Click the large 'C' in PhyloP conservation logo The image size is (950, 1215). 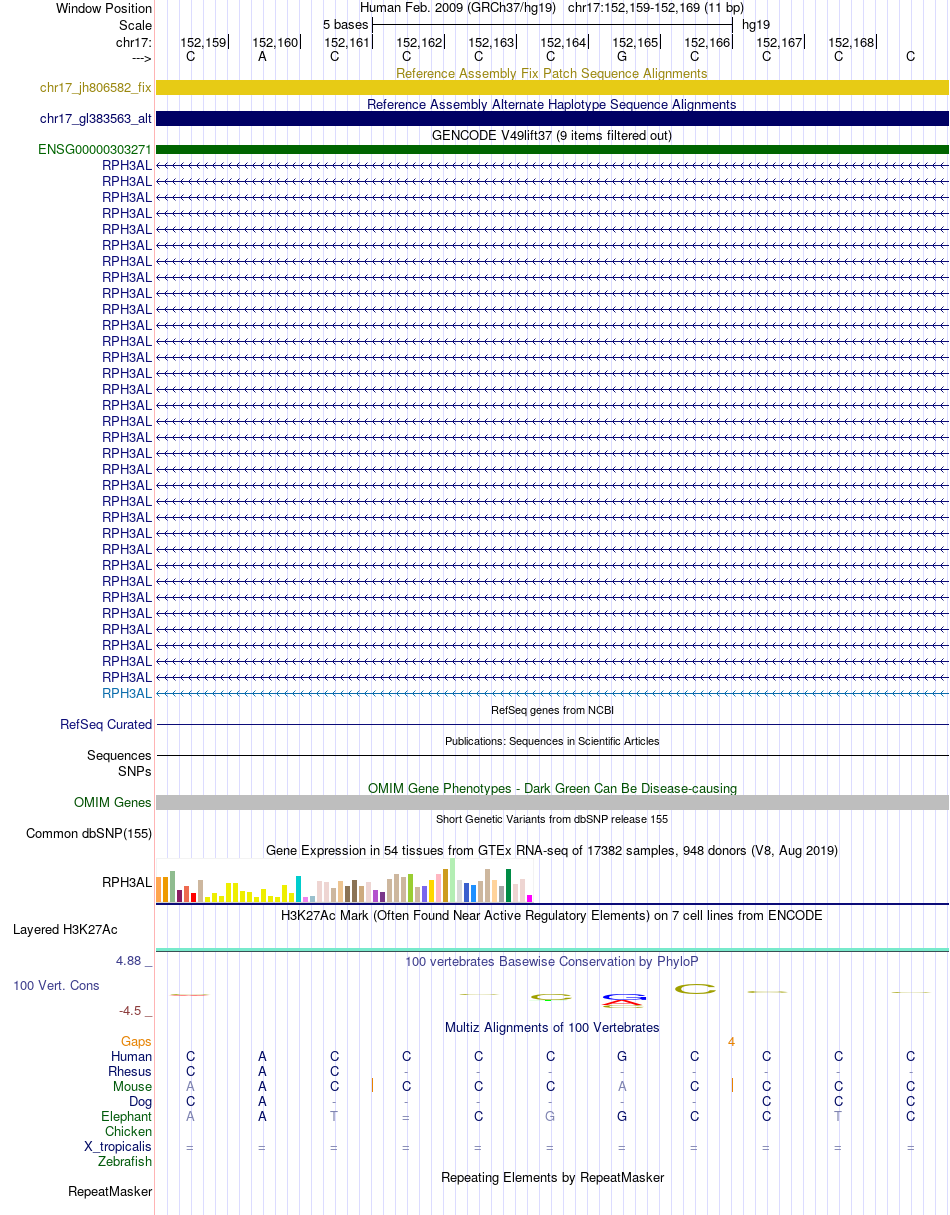pos(695,989)
